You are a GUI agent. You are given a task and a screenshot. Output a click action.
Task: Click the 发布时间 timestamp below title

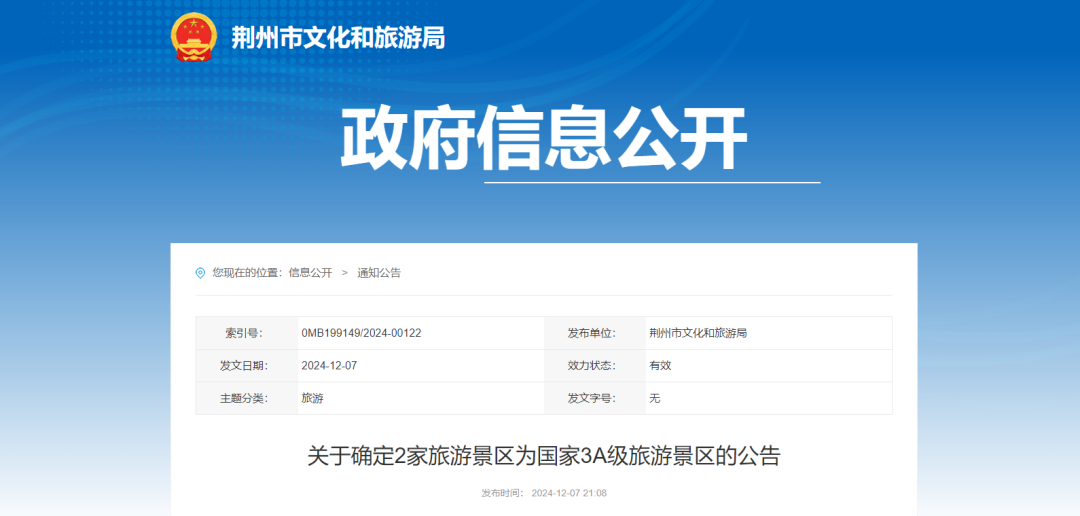[x=544, y=493]
